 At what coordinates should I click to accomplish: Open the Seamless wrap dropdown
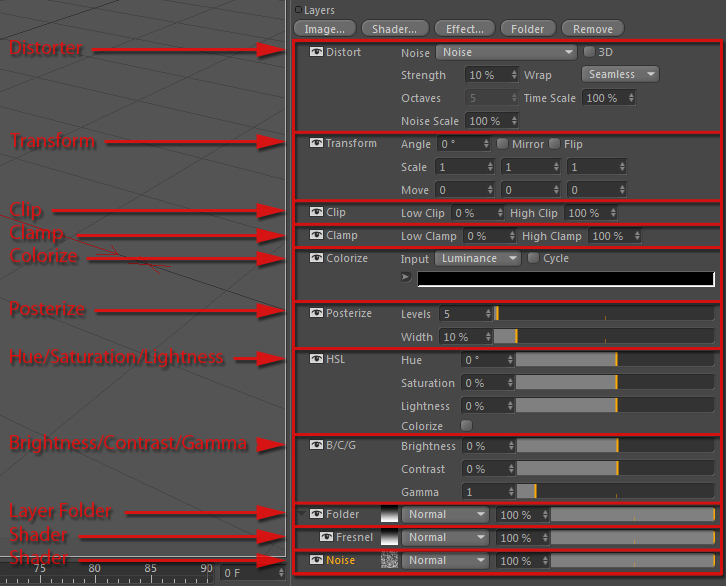pyautogui.click(x=620, y=75)
